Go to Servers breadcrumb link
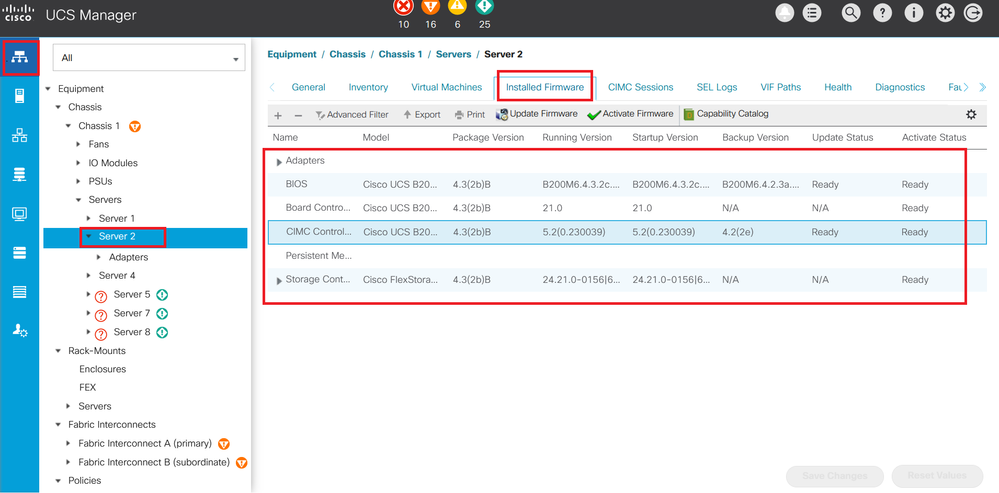This screenshot has height=493, width=999. (x=454, y=54)
